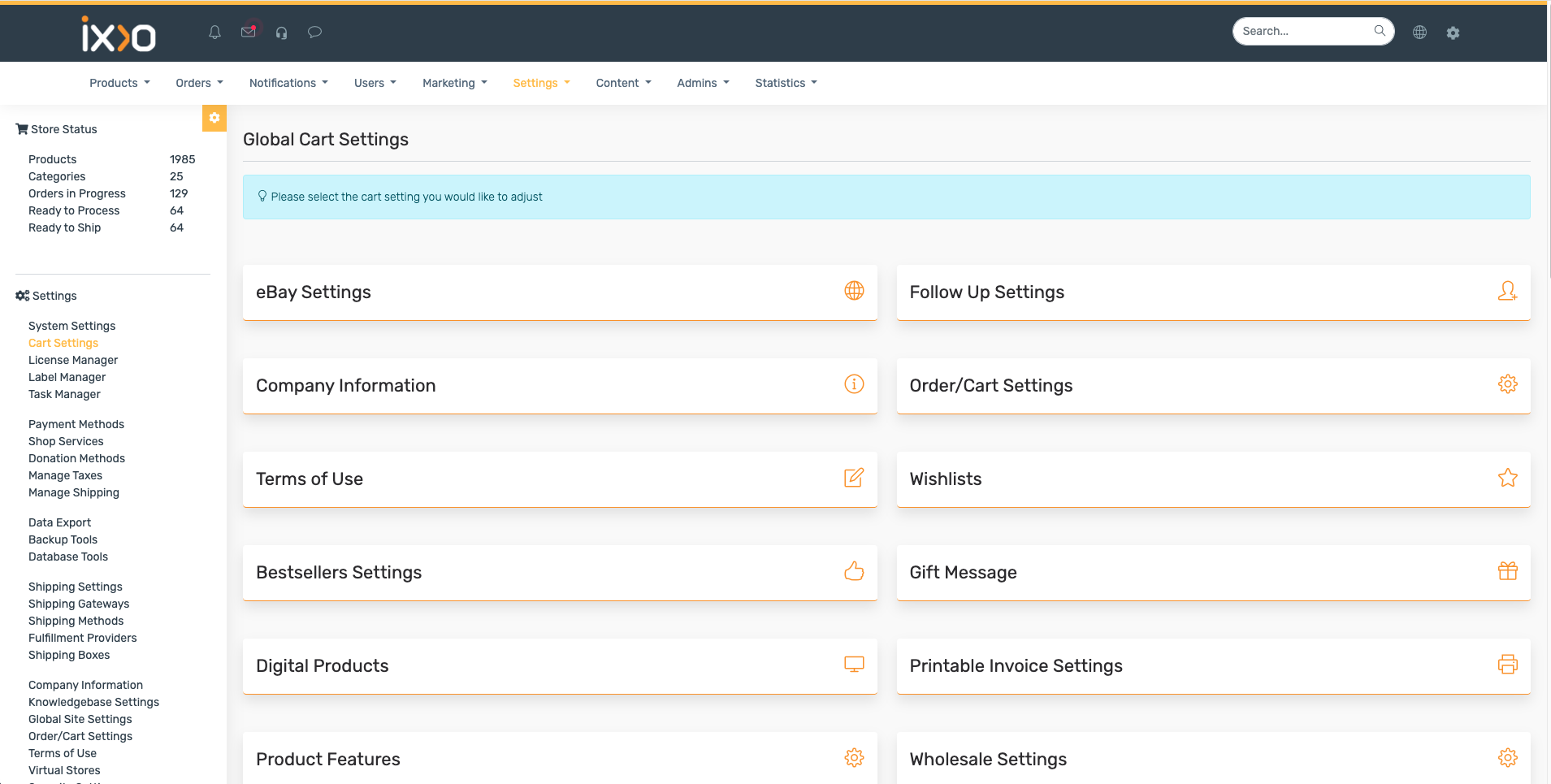Image resolution: width=1551 pixels, height=784 pixels.
Task: Click the language globe icon in top bar
Action: (1419, 32)
